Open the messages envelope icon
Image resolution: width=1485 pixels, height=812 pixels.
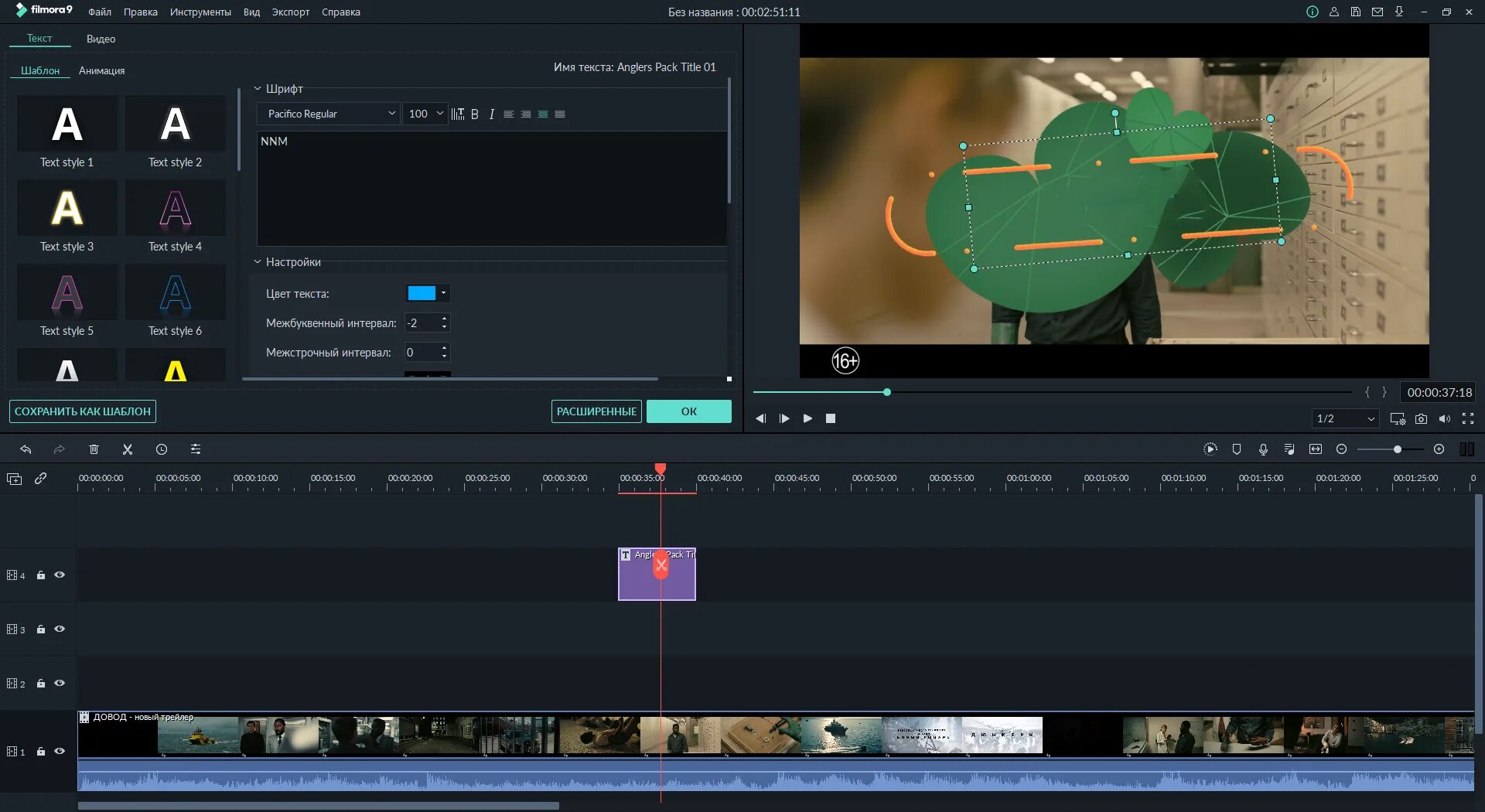click(1377, 12)
